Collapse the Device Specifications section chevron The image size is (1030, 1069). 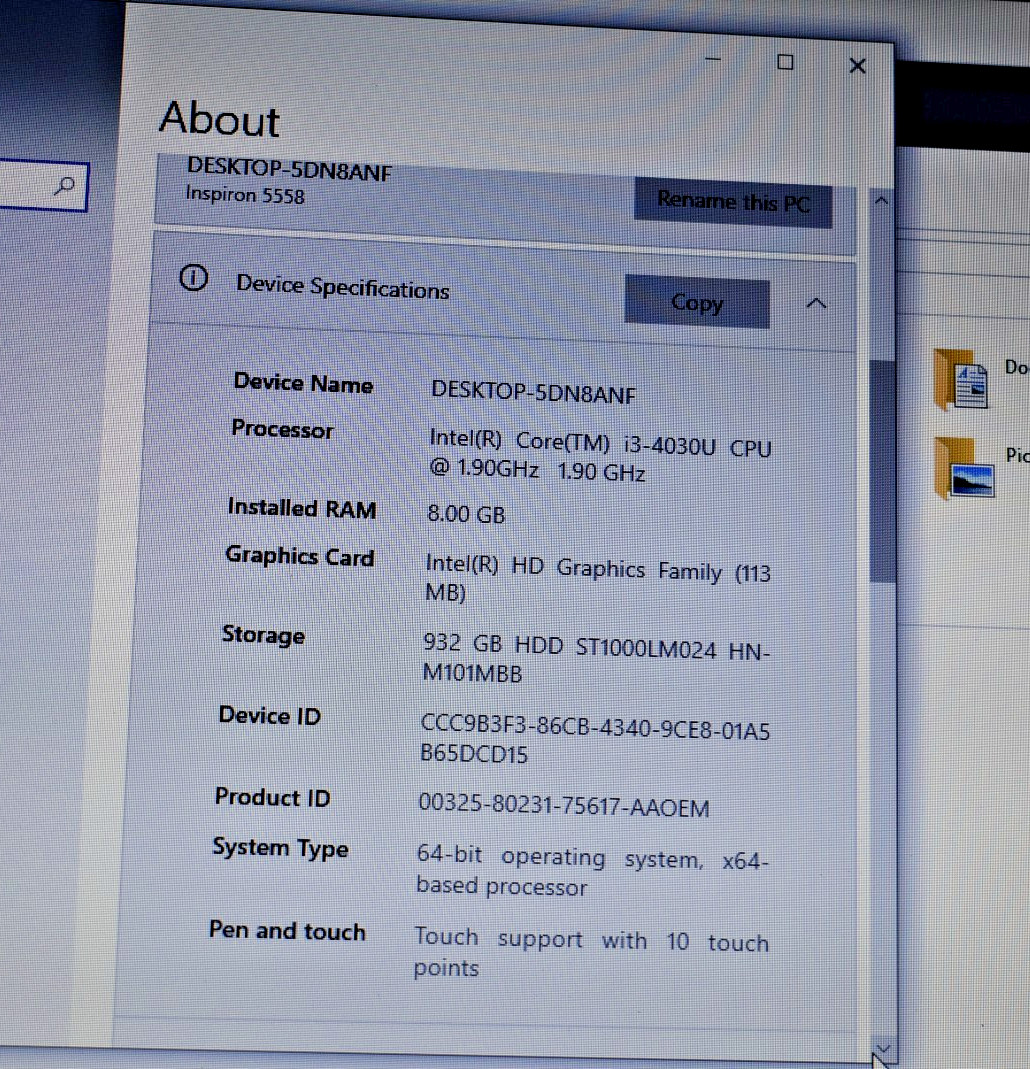tap(816, 303)
